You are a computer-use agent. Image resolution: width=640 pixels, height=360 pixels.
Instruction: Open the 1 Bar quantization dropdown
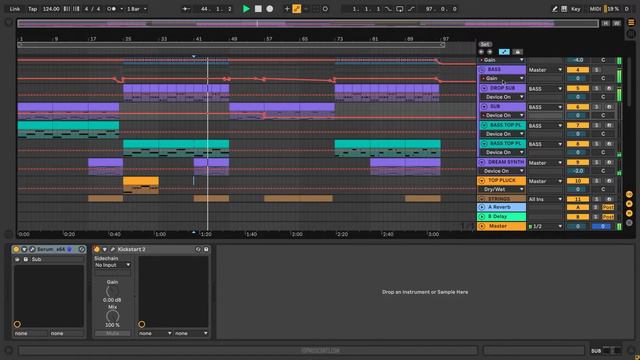click(137, 9)
